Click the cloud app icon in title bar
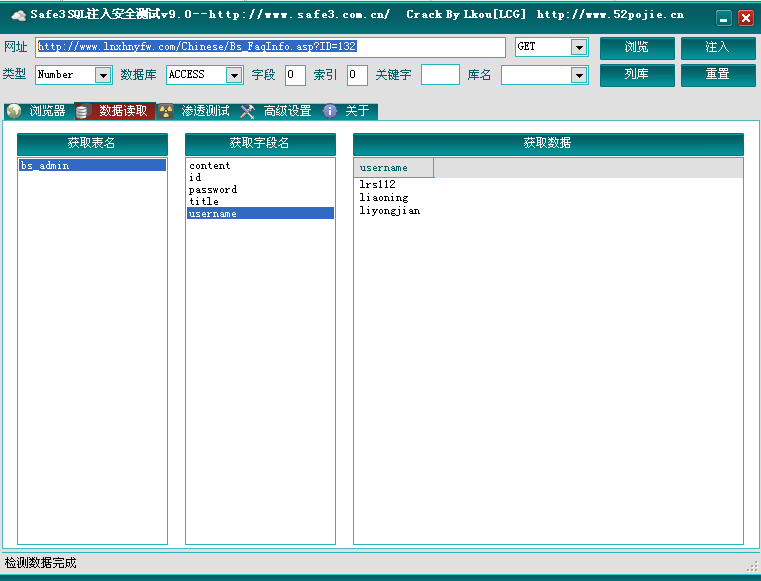 pos(18,16)
